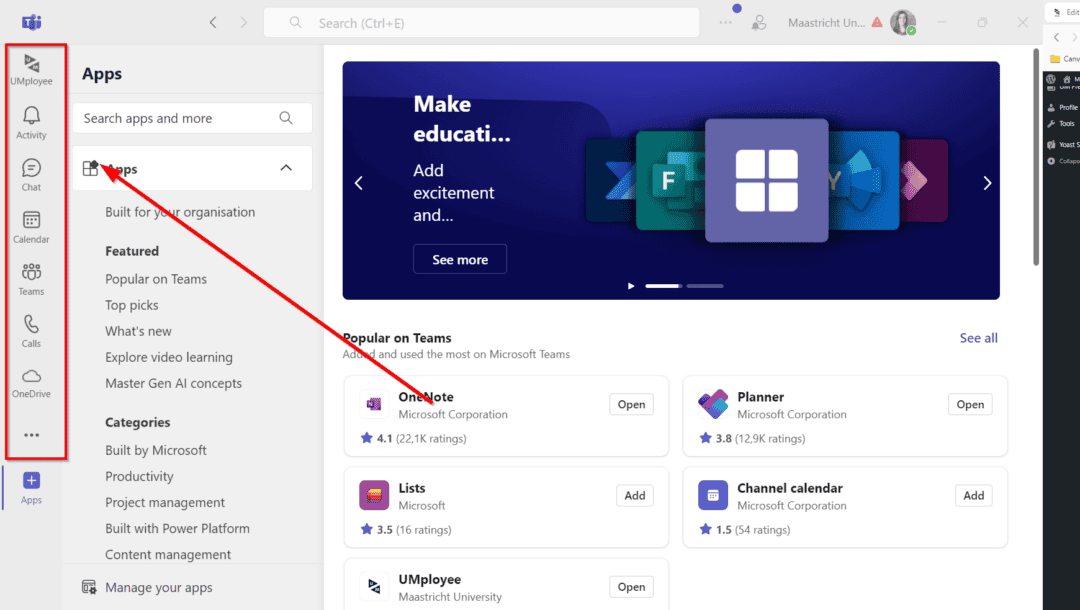Open the Calendar sidebar icon
1080x610 pixels.
click(31, 226)
